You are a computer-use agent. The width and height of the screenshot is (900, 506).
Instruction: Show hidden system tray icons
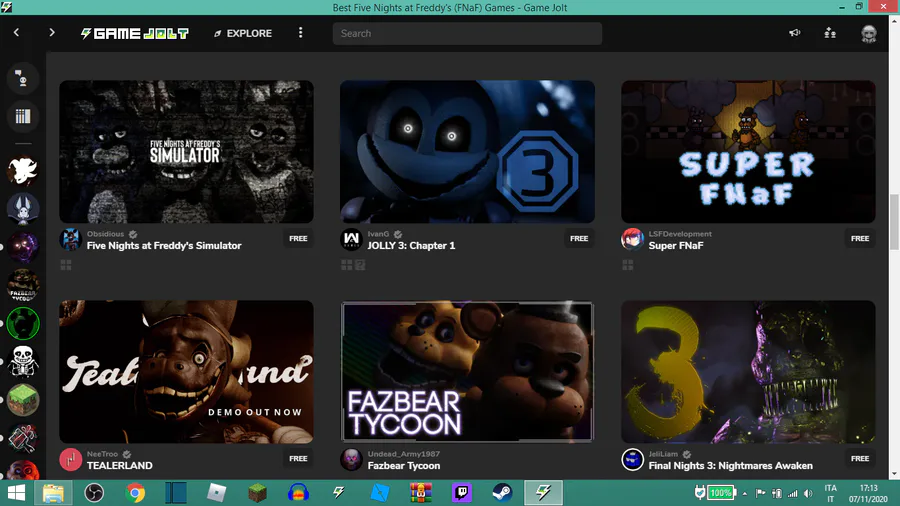(x=744, y=493)
